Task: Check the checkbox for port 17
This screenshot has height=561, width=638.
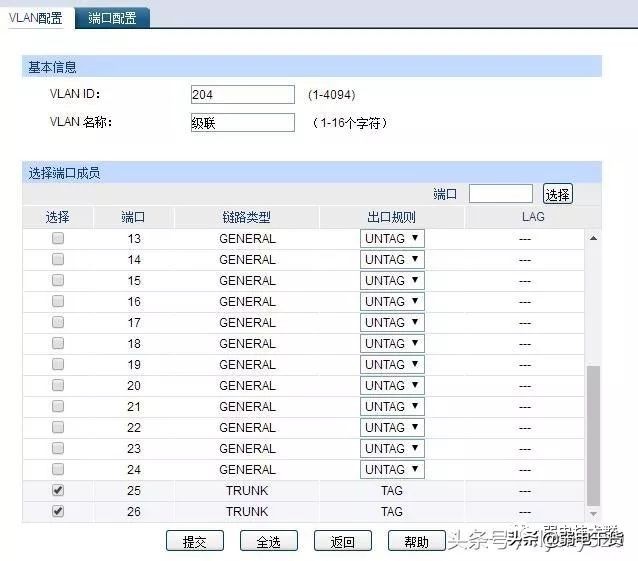Action: pyautogui.click(x=58, y=322)
